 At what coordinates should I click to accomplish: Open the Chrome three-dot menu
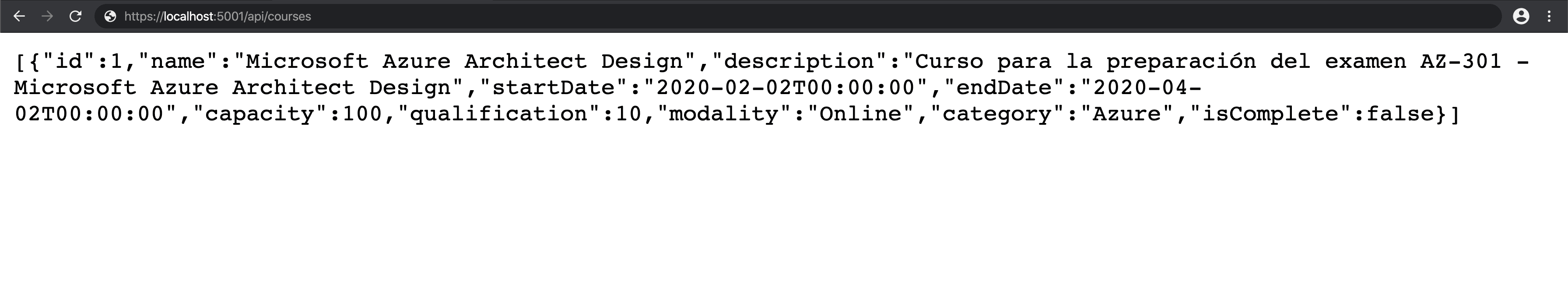(1549, 17)
